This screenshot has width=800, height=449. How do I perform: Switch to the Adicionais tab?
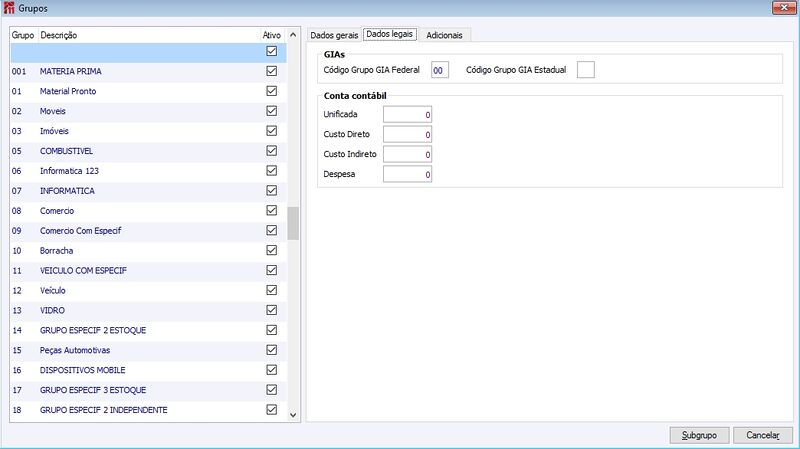pyautogui.click(x=444, y=35)
